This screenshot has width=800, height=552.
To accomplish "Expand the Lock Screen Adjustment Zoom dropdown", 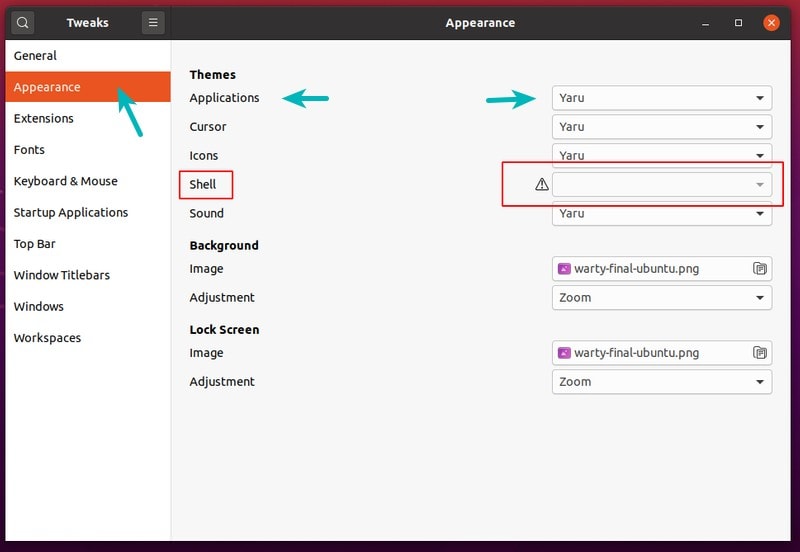I will coord(662,382).
